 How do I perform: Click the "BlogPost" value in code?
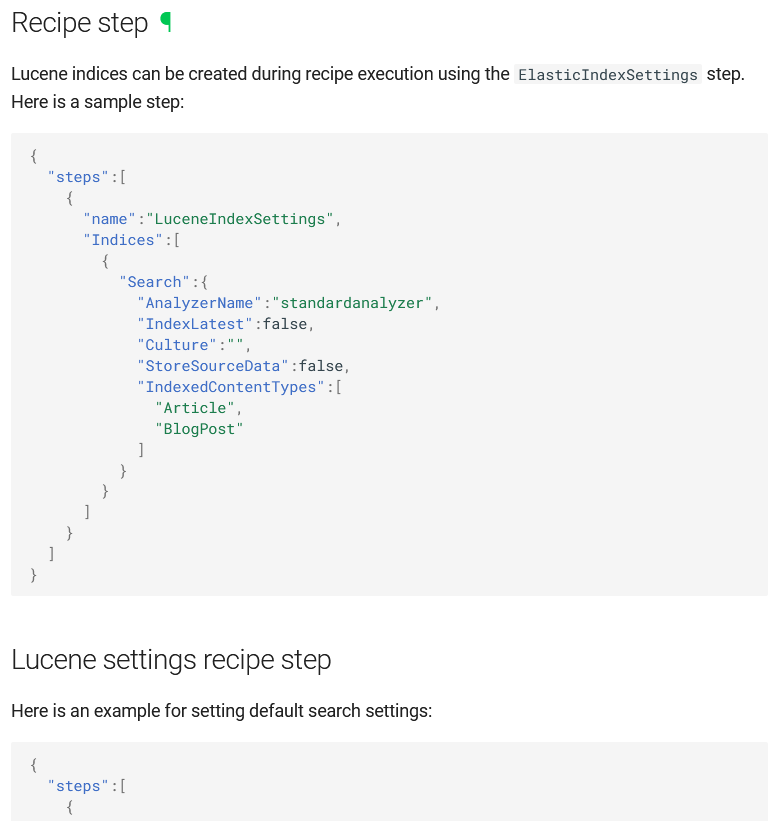[199, 429]
